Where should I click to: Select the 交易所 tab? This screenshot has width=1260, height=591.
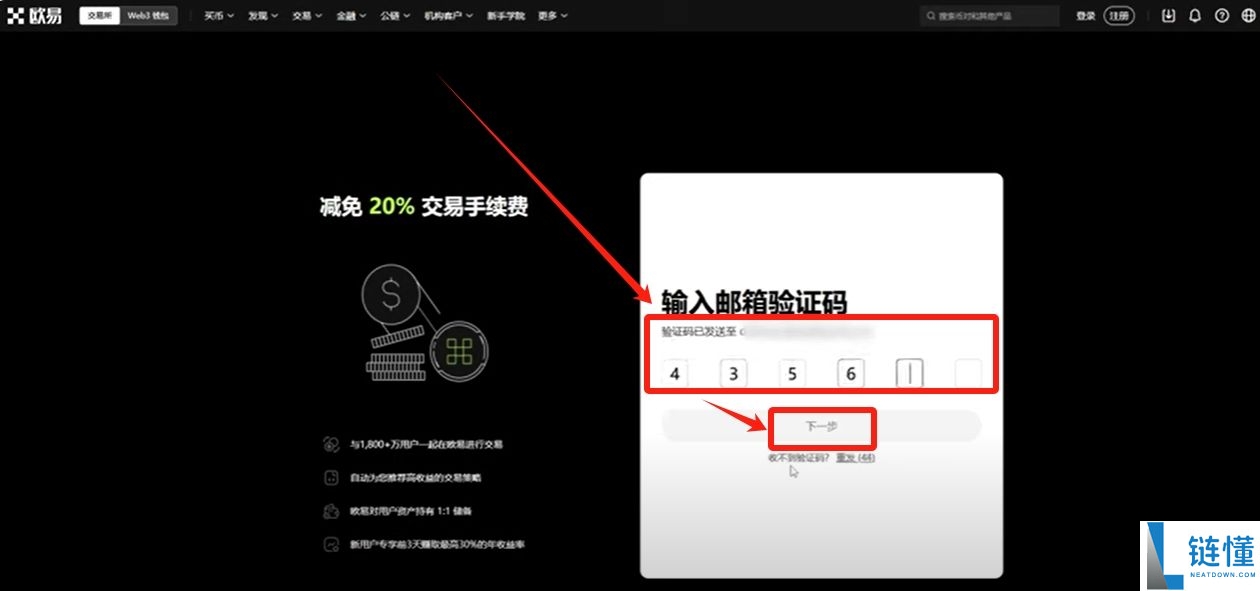click(x=100, y=16)
